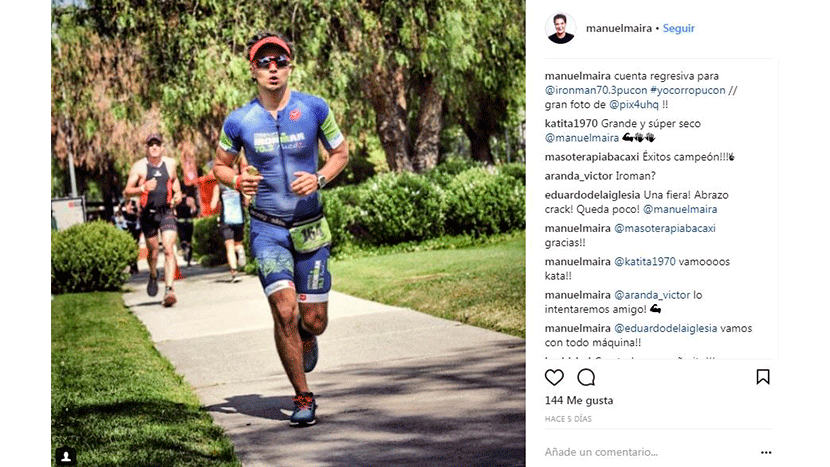
Task: Open masoterapiabacaxi commenter profile
Action: pos(592,157)
